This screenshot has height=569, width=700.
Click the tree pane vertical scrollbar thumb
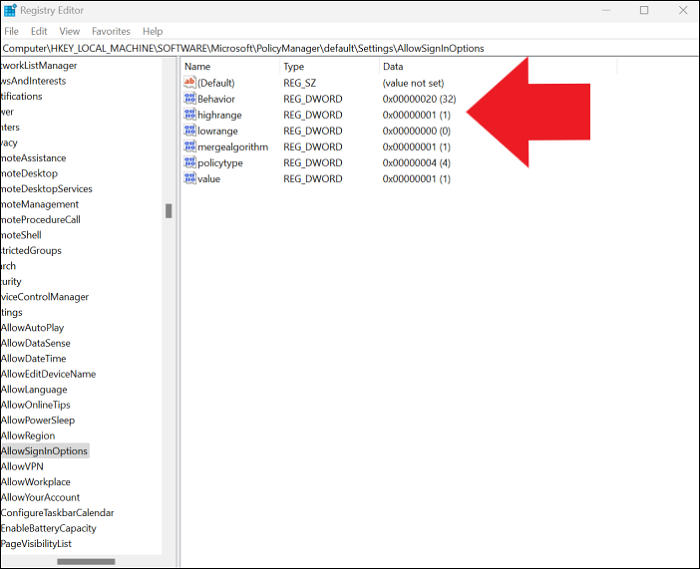(x=169, y=211)
